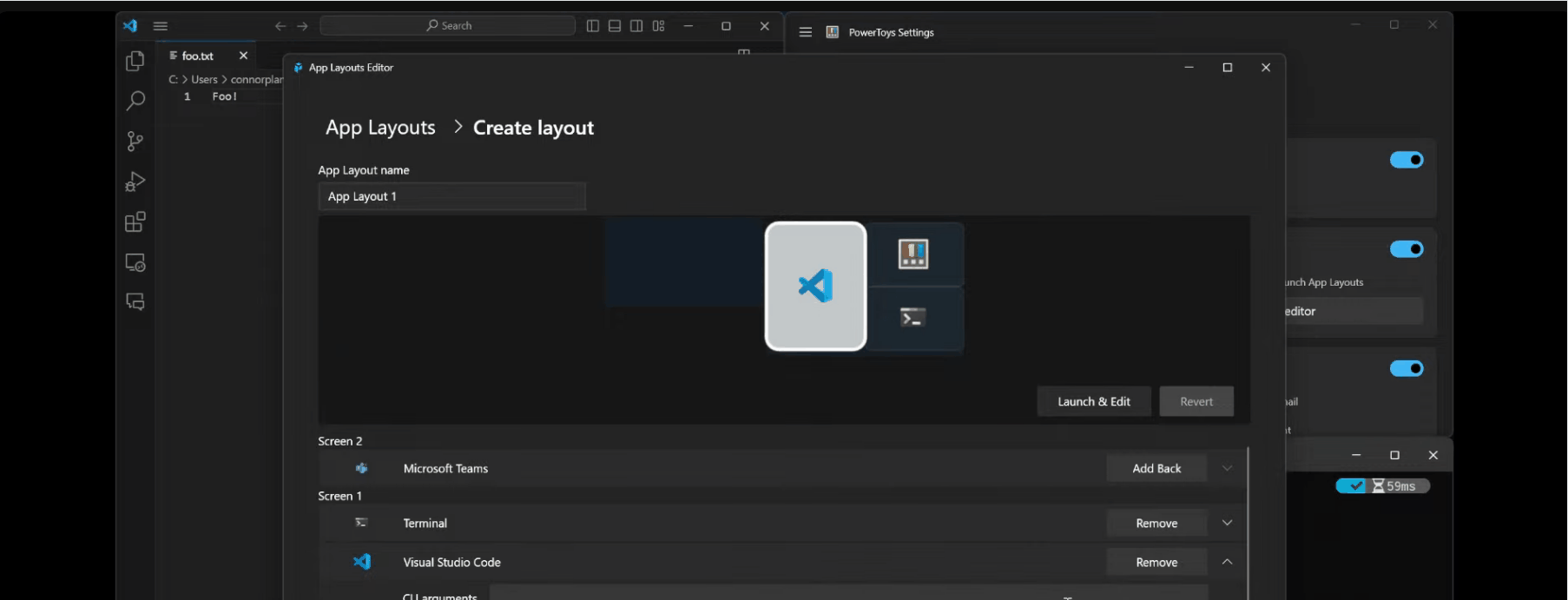Open the Explorer view in VS Code
Image resolution: width=1568 pixels, height=600 pixels.
[135, 61]
